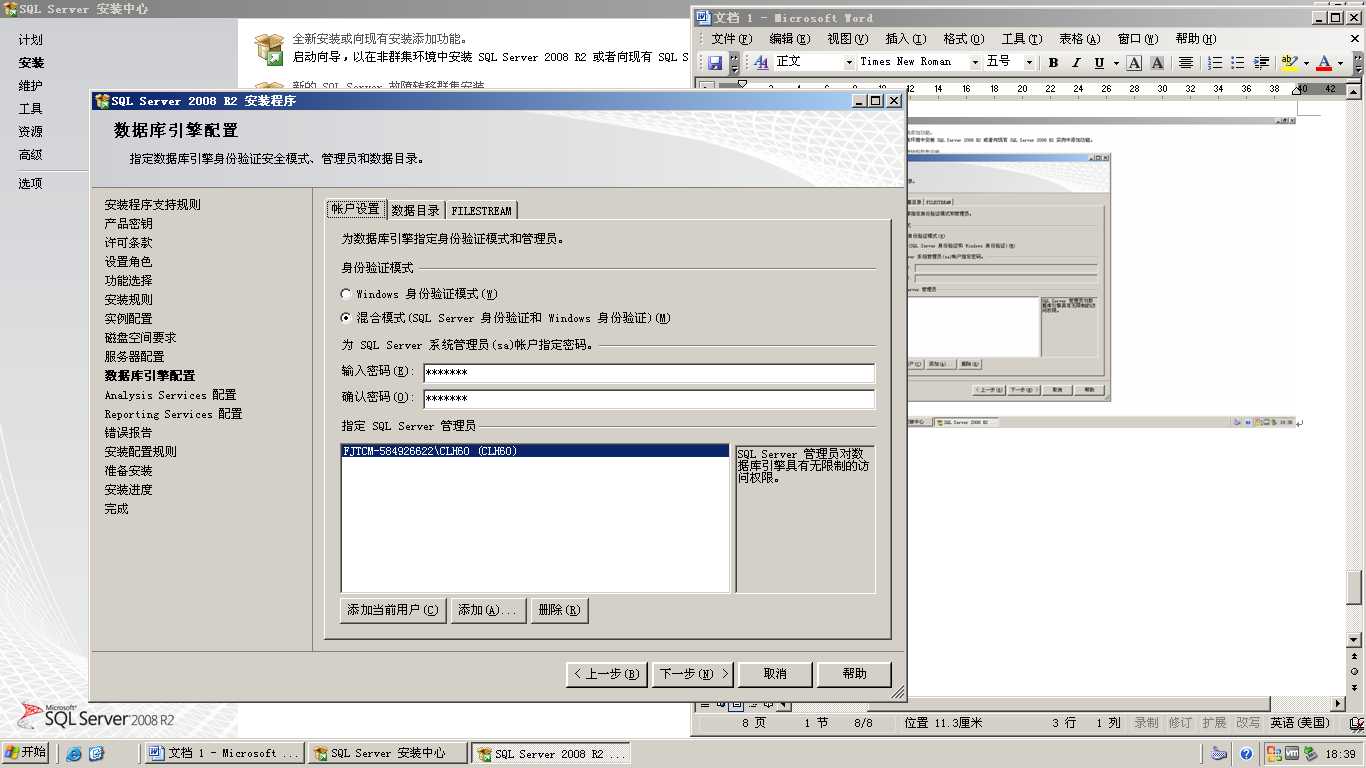The width and height of the screenshot is (1366, 768).
Task: Expand the font color arrow
Action: pyautogui.click(x=1340, y=62)
